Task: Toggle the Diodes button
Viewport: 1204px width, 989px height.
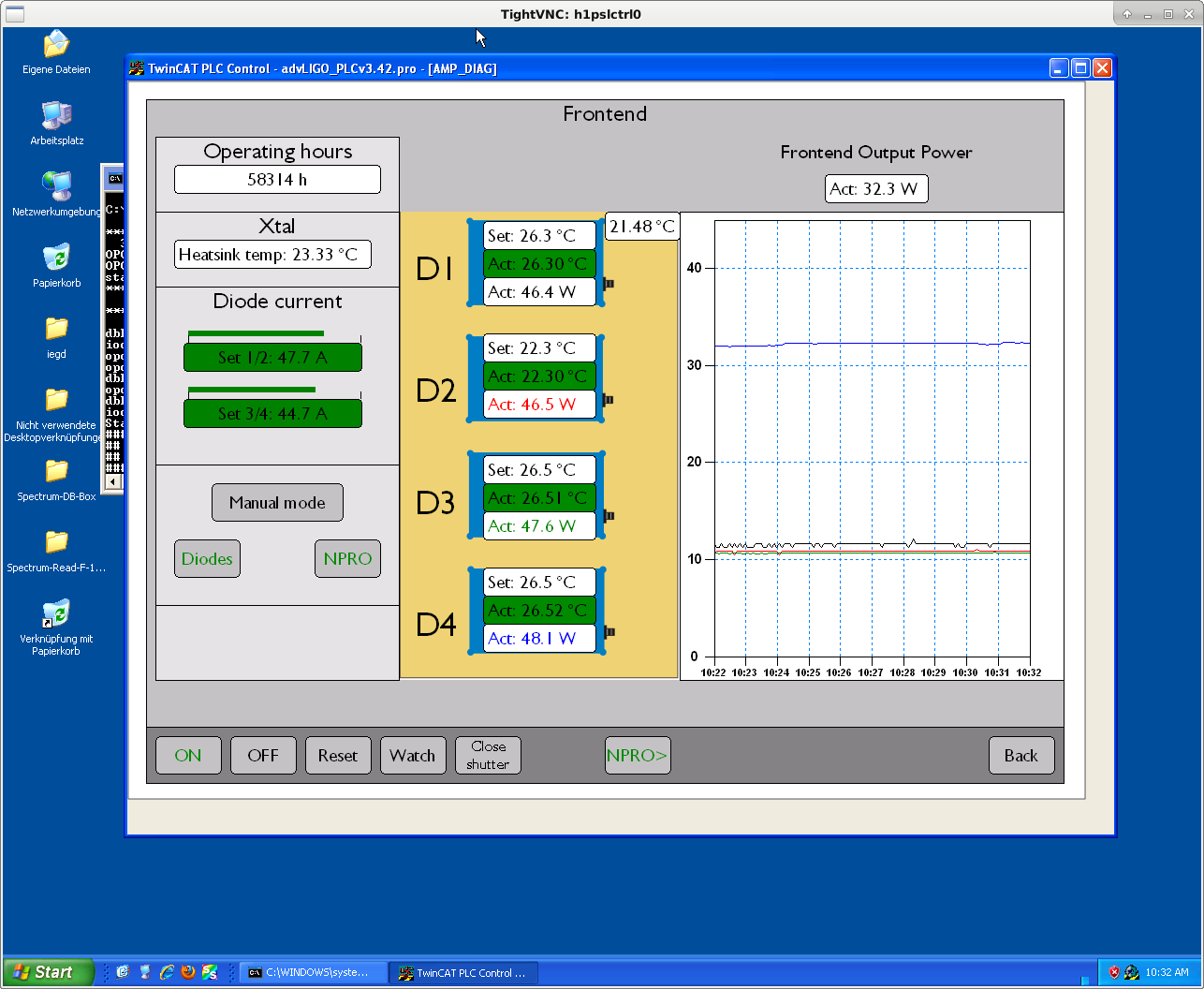Action: coord(207,559)
